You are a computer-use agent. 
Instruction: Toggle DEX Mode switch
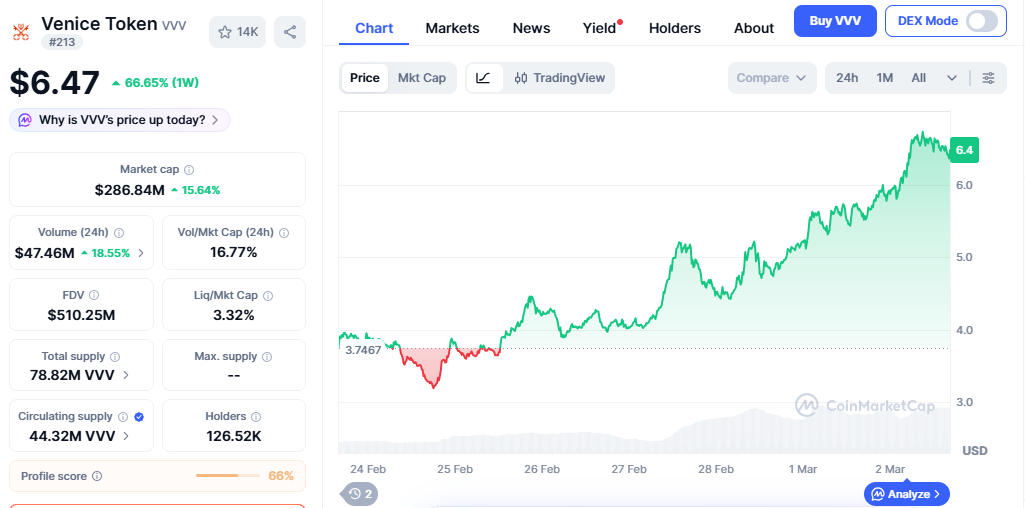pyautogui.click(x=982, y=21)
